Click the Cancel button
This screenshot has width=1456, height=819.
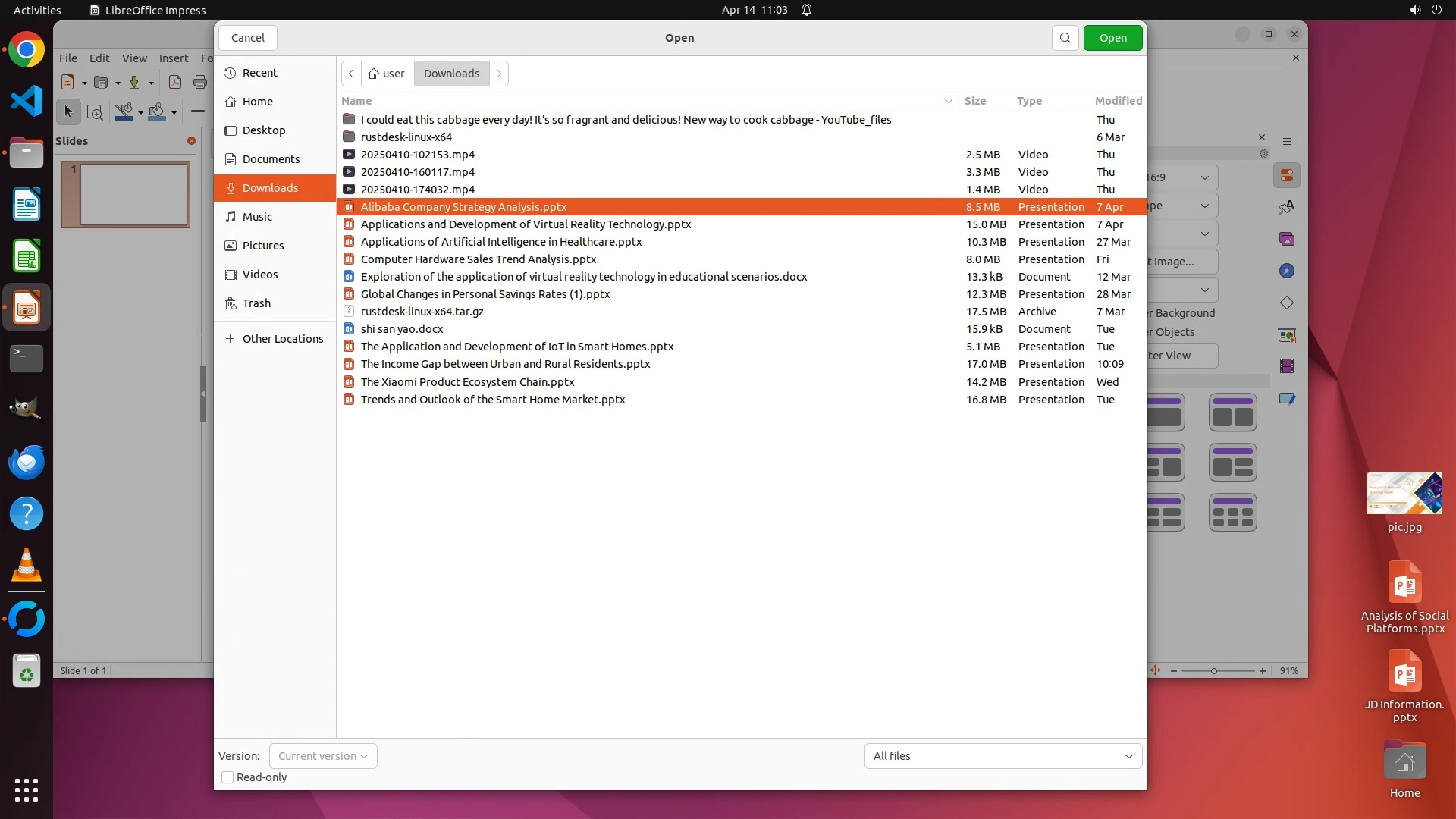[x=248, y=38]
